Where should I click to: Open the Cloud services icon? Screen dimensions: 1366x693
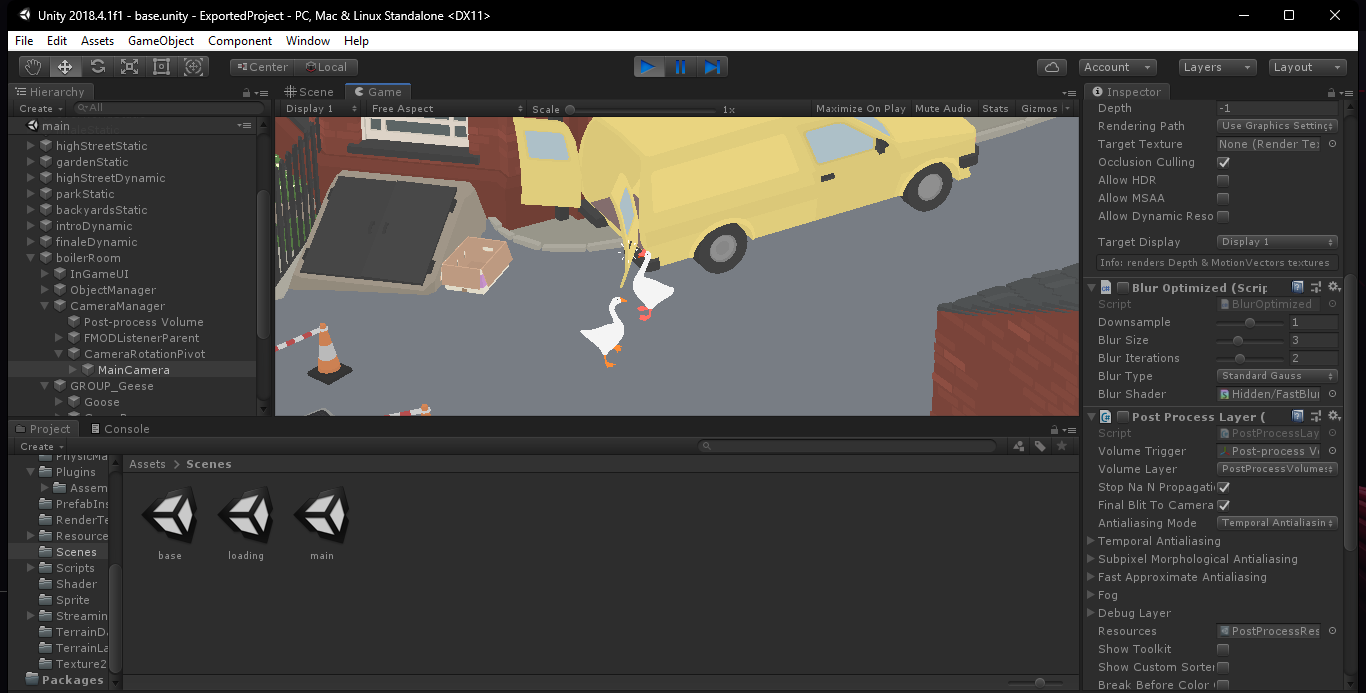point(1052,67)
